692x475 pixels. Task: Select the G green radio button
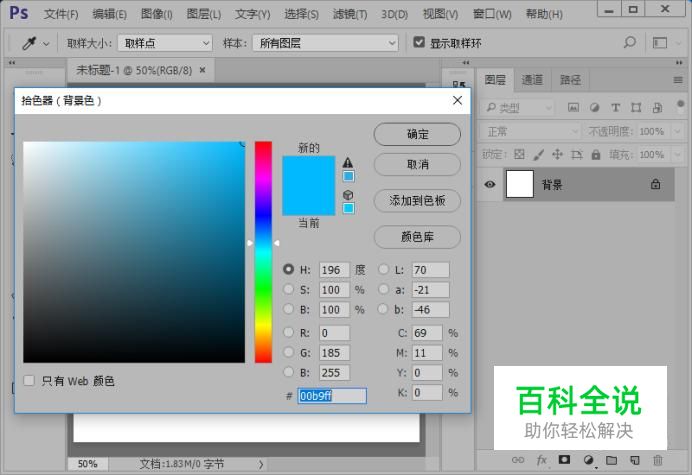[288, 352]
